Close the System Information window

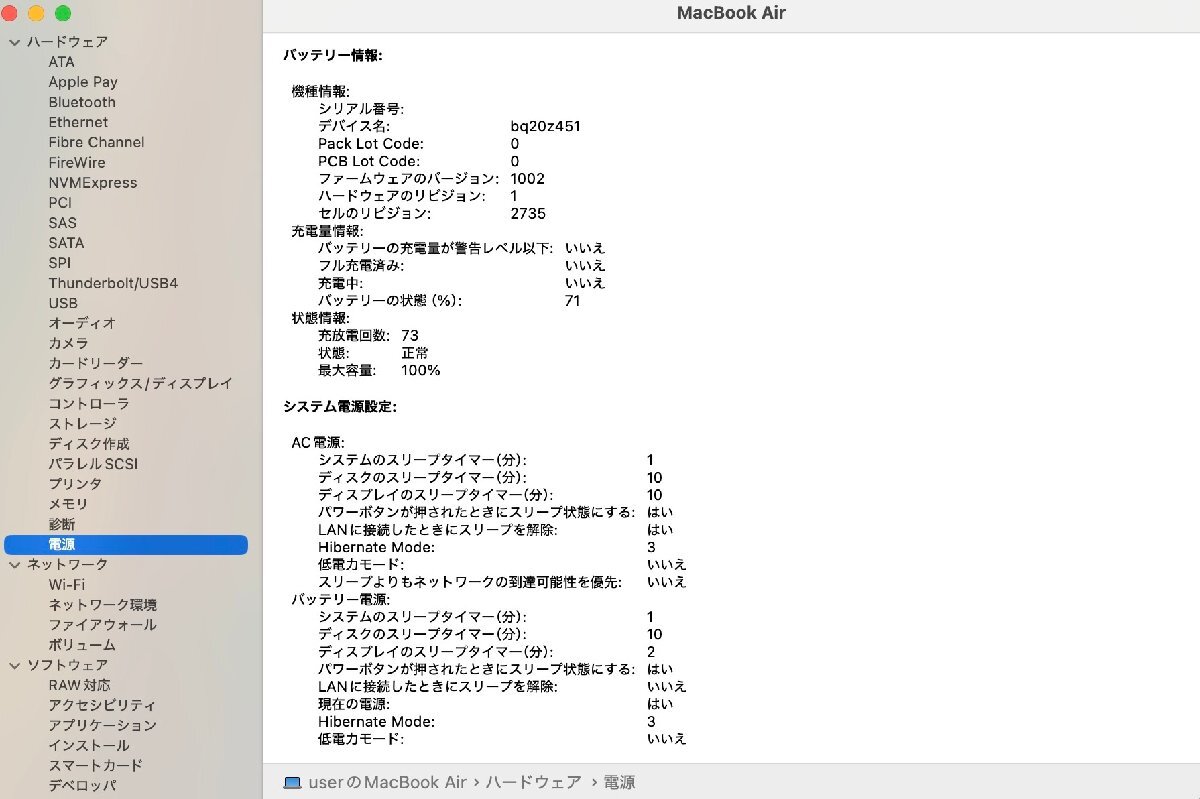[8, 13]
